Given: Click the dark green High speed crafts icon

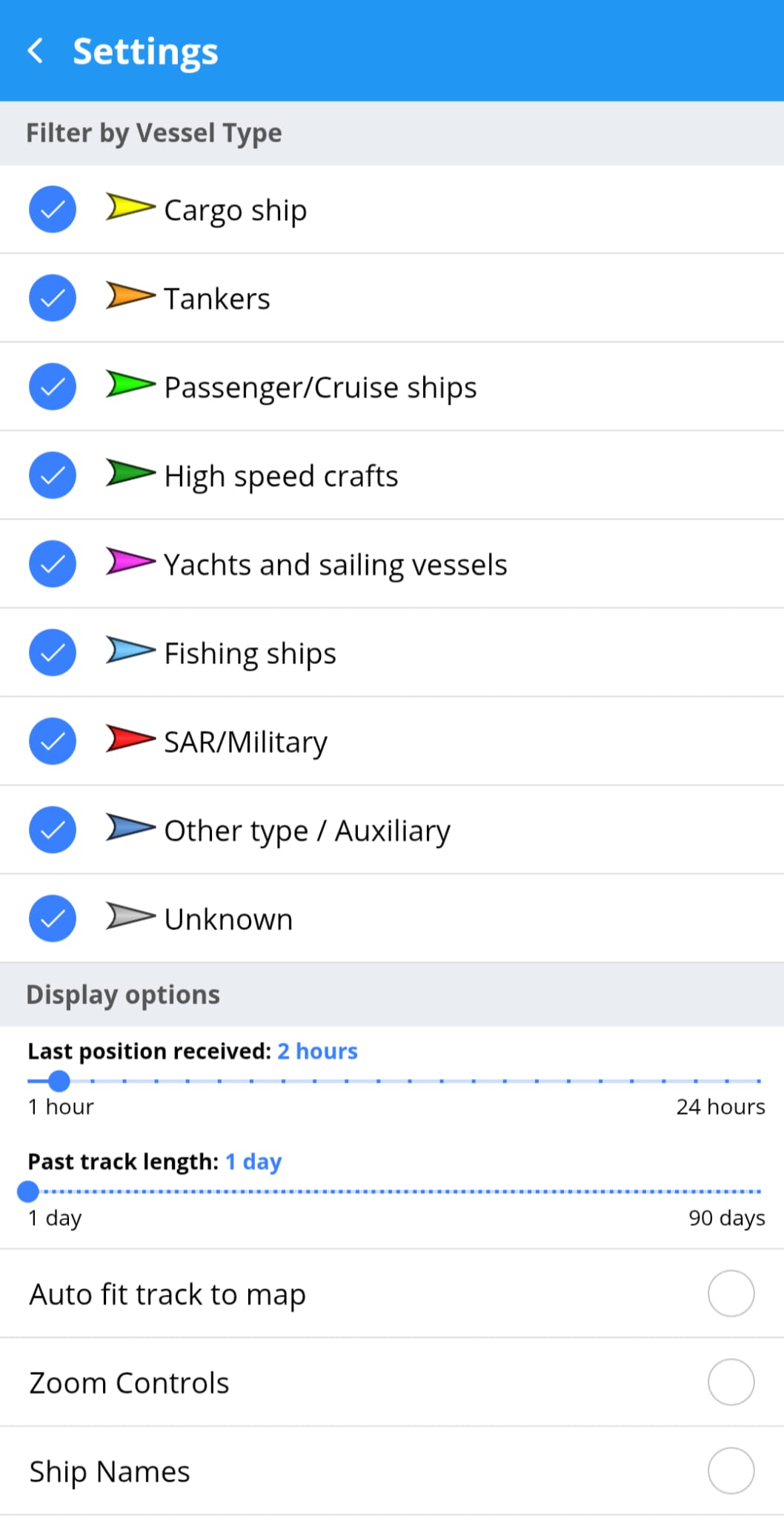Looking at the screenshot, I should (130, 473).
